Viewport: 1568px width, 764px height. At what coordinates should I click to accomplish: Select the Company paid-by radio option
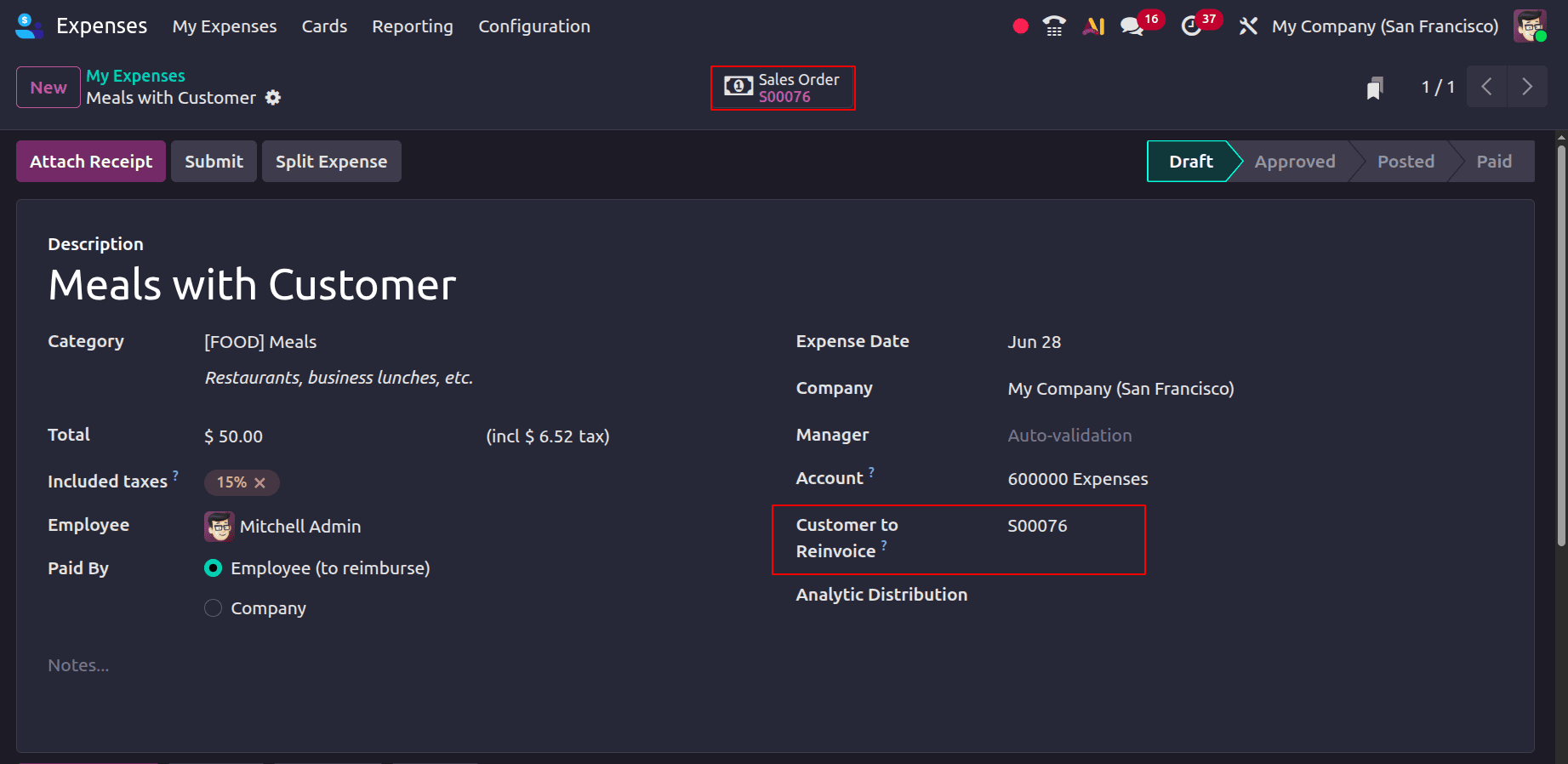pos(214,608)
